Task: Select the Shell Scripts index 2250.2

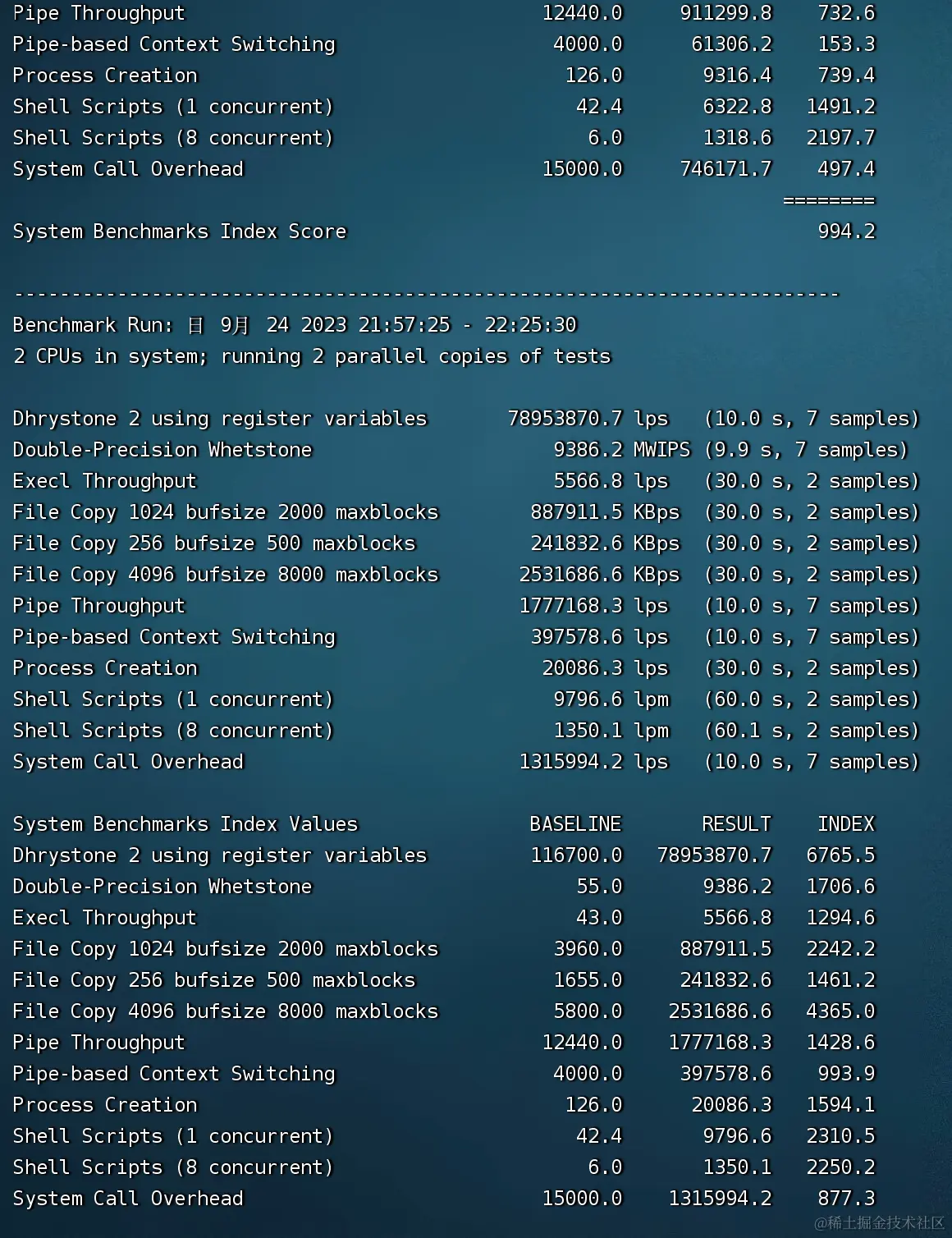Action: click(x=840, y=1167)
